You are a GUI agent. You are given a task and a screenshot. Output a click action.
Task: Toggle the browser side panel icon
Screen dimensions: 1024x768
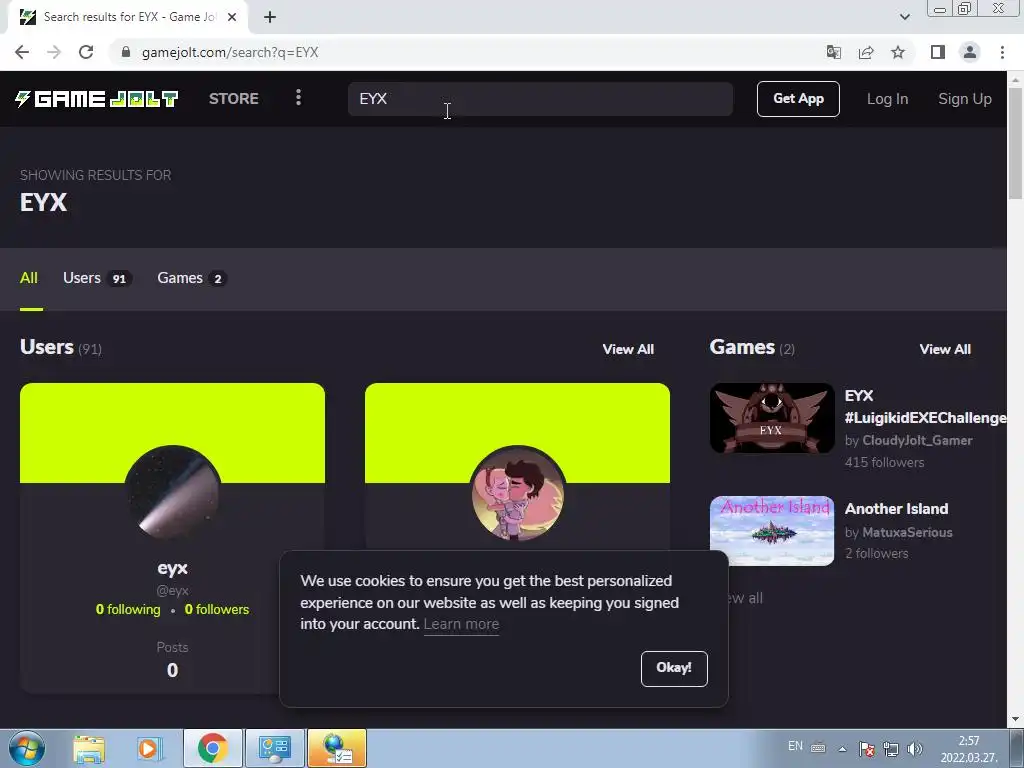tap(938, 52)
